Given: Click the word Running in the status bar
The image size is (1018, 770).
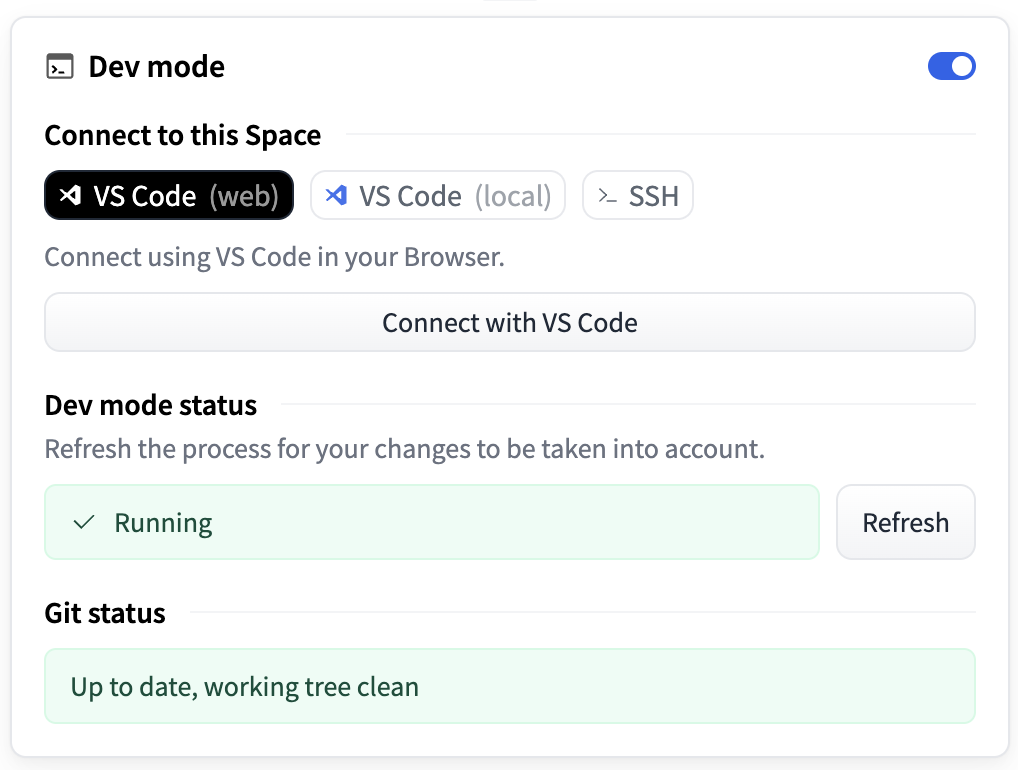Looking at the screenshot, I should point(164,521).
